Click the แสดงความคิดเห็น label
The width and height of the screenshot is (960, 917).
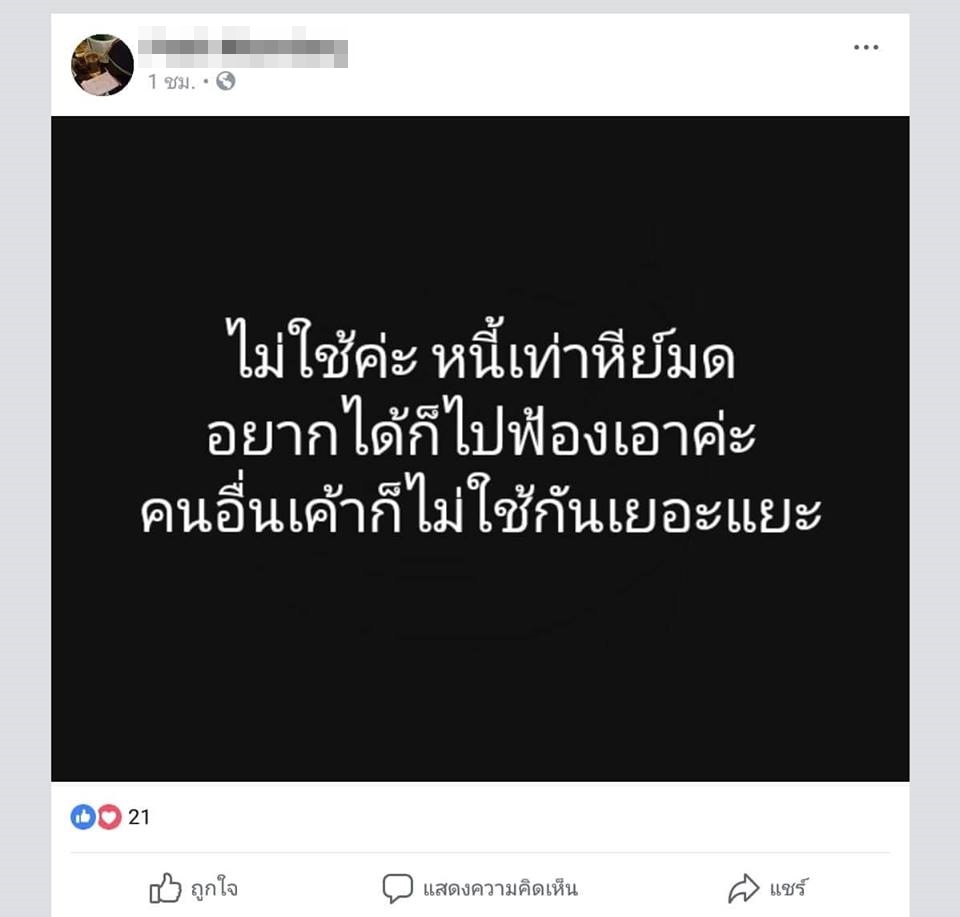point(500,888)
